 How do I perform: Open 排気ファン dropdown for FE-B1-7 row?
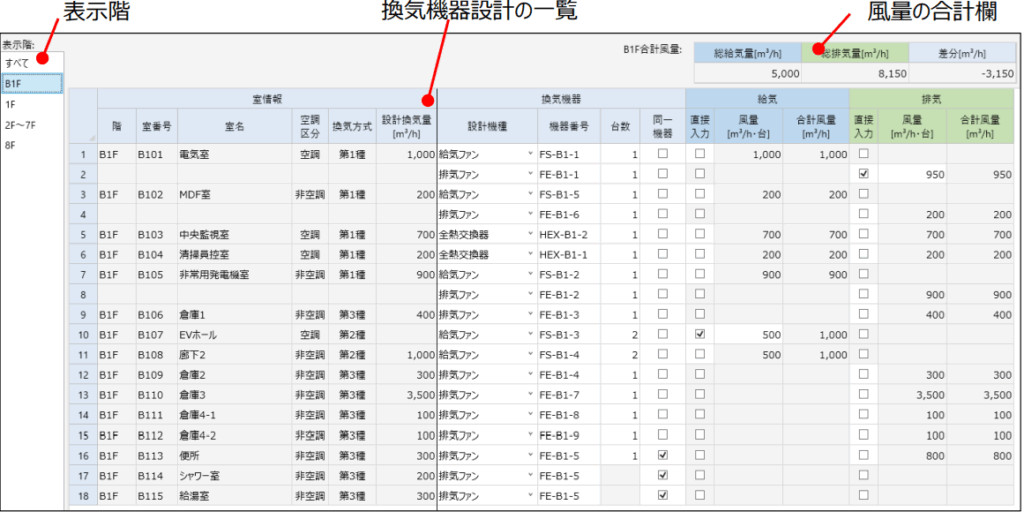(x=529, y=395)
